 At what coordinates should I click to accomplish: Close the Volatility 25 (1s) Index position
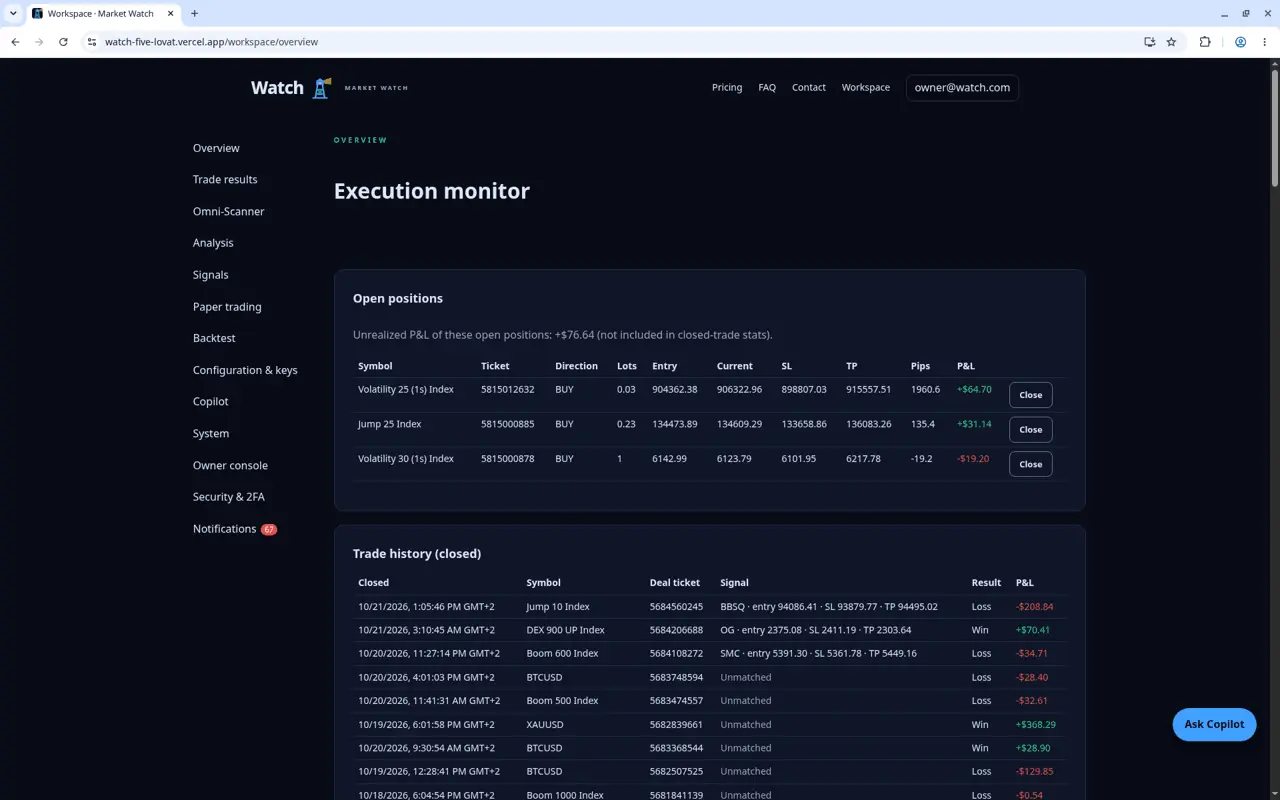click(1031, 395)
